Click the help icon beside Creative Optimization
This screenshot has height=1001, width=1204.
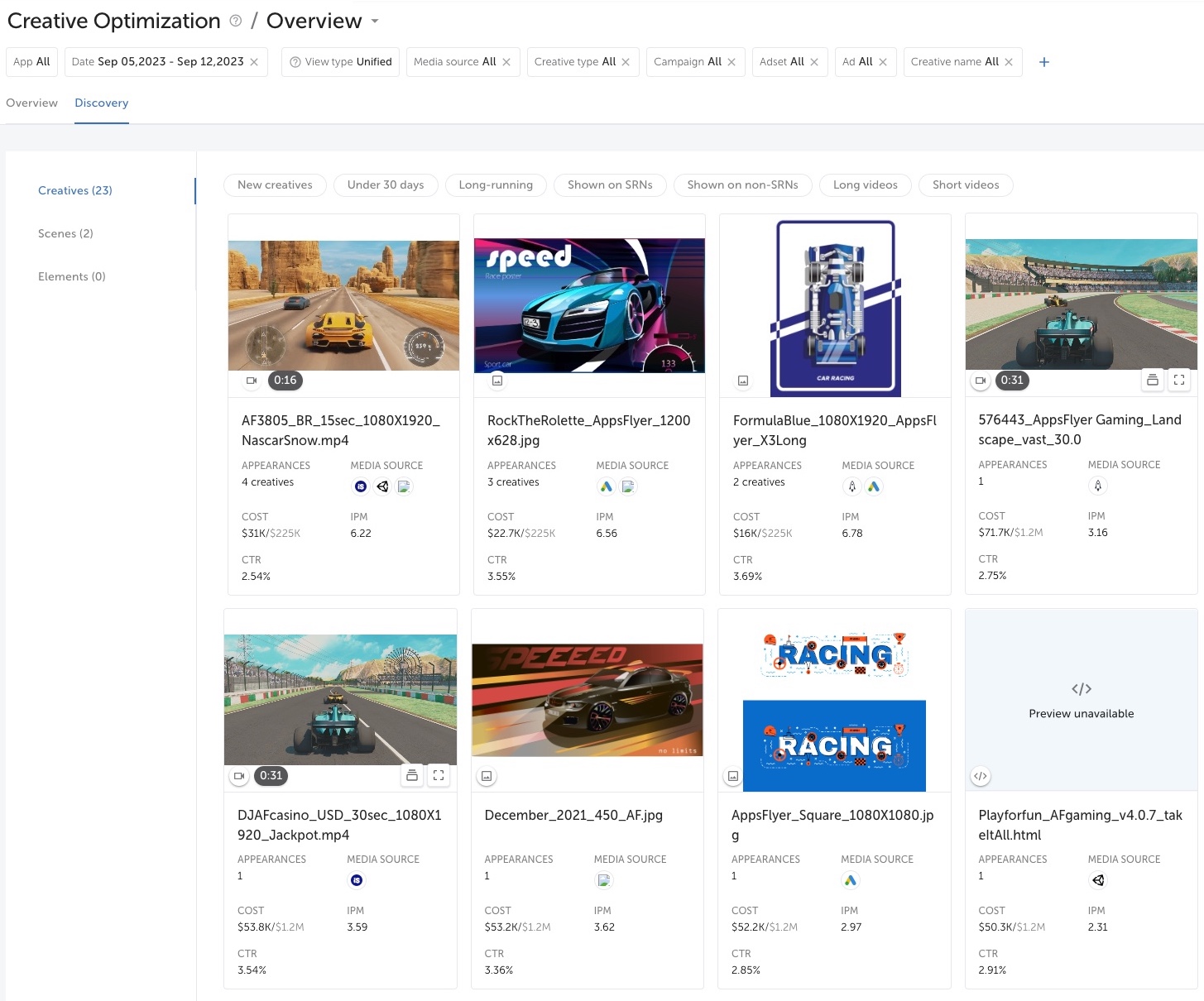[x=236, y=22]
